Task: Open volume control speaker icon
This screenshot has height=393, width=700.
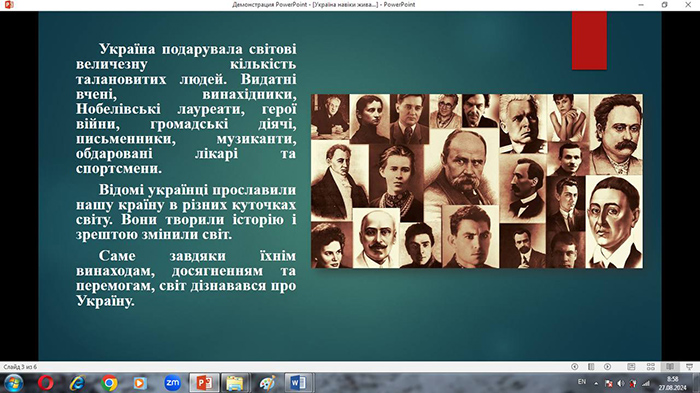Action: coord(621,383)
